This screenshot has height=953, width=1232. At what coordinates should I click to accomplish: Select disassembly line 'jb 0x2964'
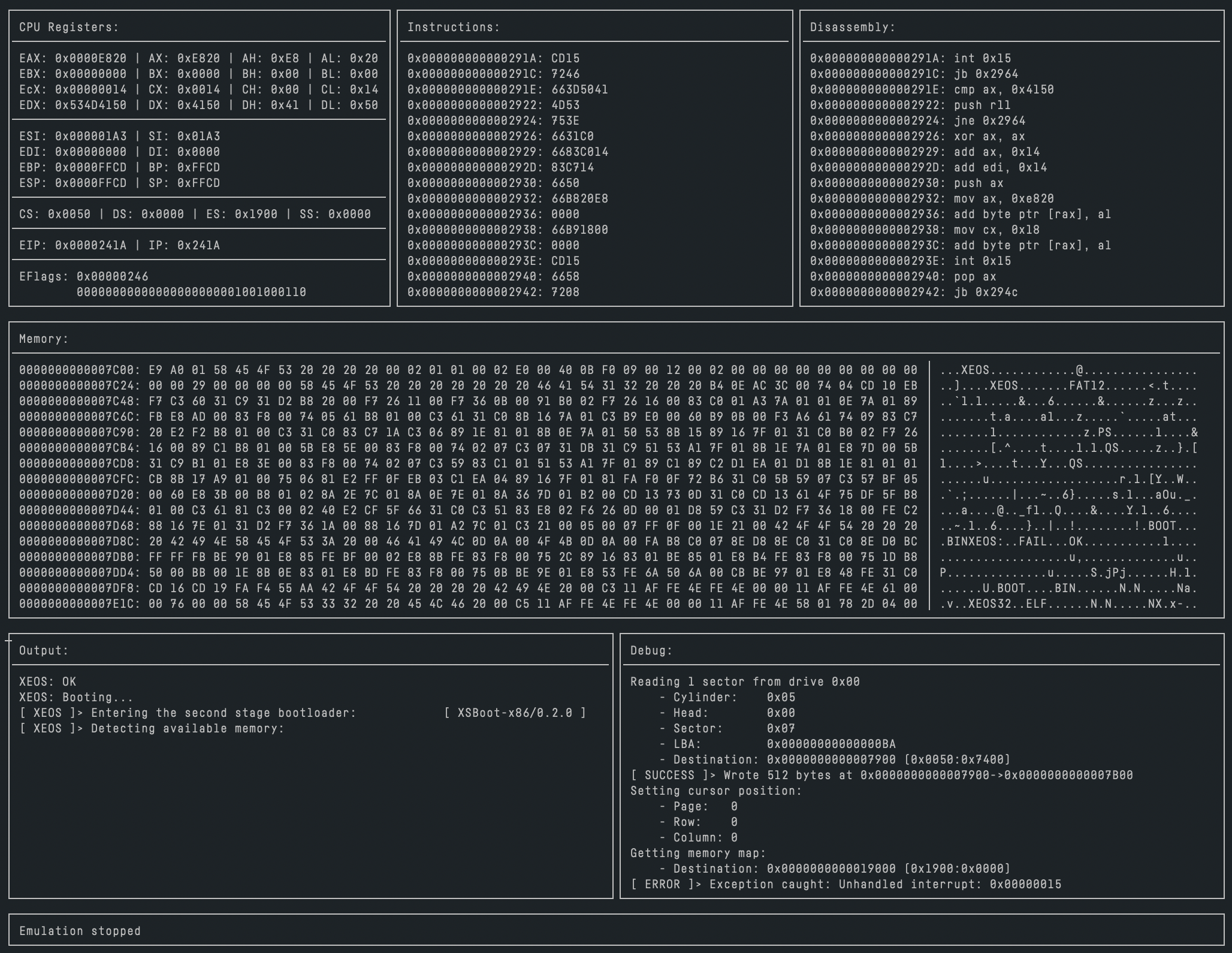pyautogui.click(x=914, y=74)
